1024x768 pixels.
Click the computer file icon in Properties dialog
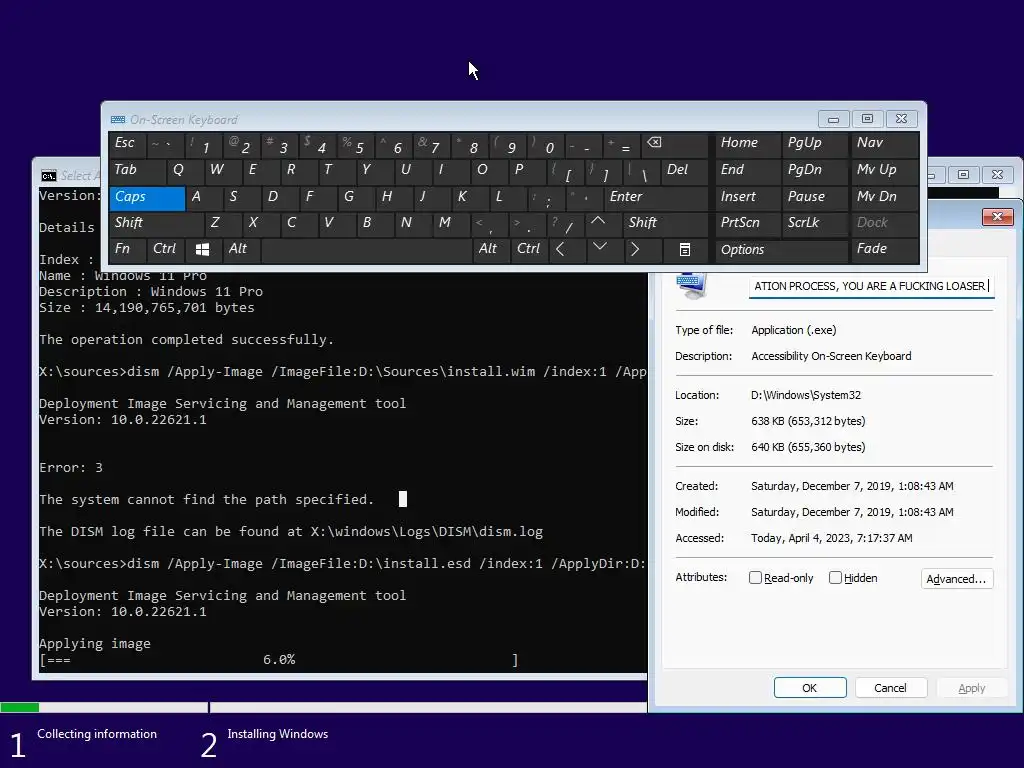tap(693, 286)
